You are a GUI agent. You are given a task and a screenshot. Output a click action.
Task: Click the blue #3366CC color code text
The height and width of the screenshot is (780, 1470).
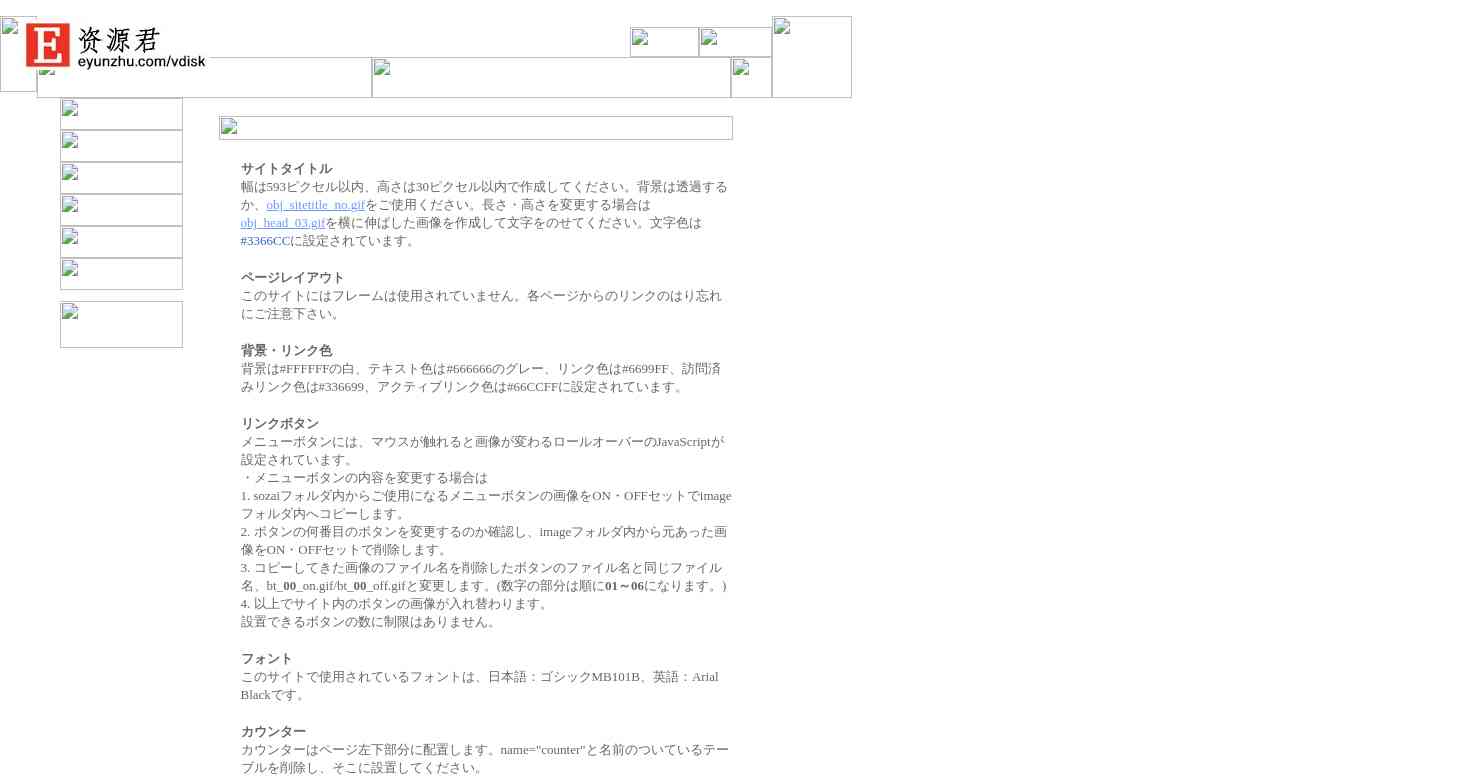(265, 241)
